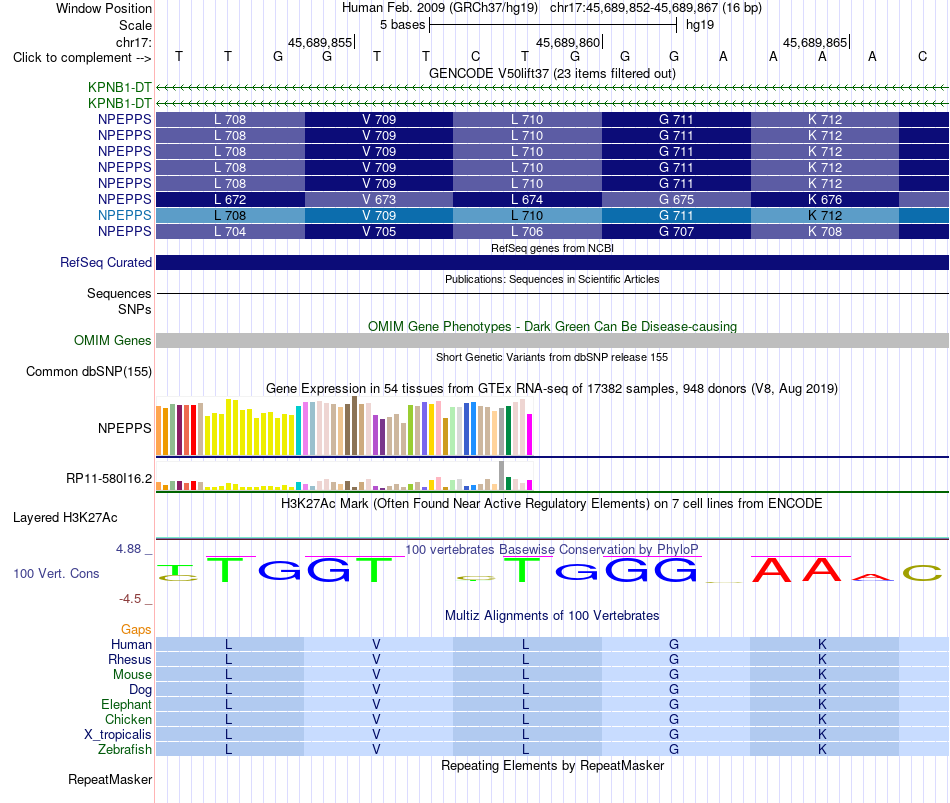Screen dimensions: 950x803
Task: Click the Common dbSNP(155) track label
Action: pyautogui.click(x=88, y=372)
